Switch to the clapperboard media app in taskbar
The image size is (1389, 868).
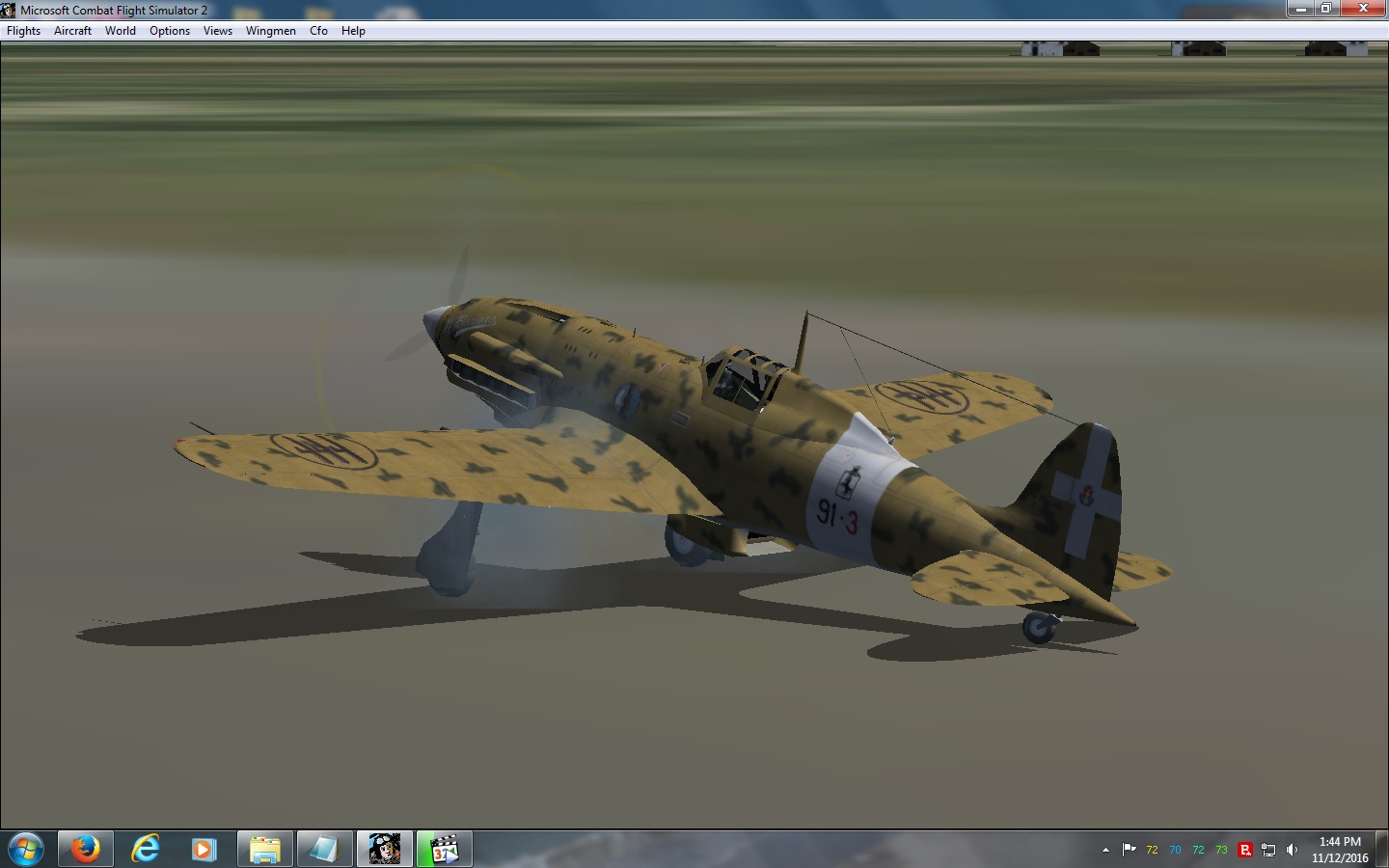click(x=445, y=850)
